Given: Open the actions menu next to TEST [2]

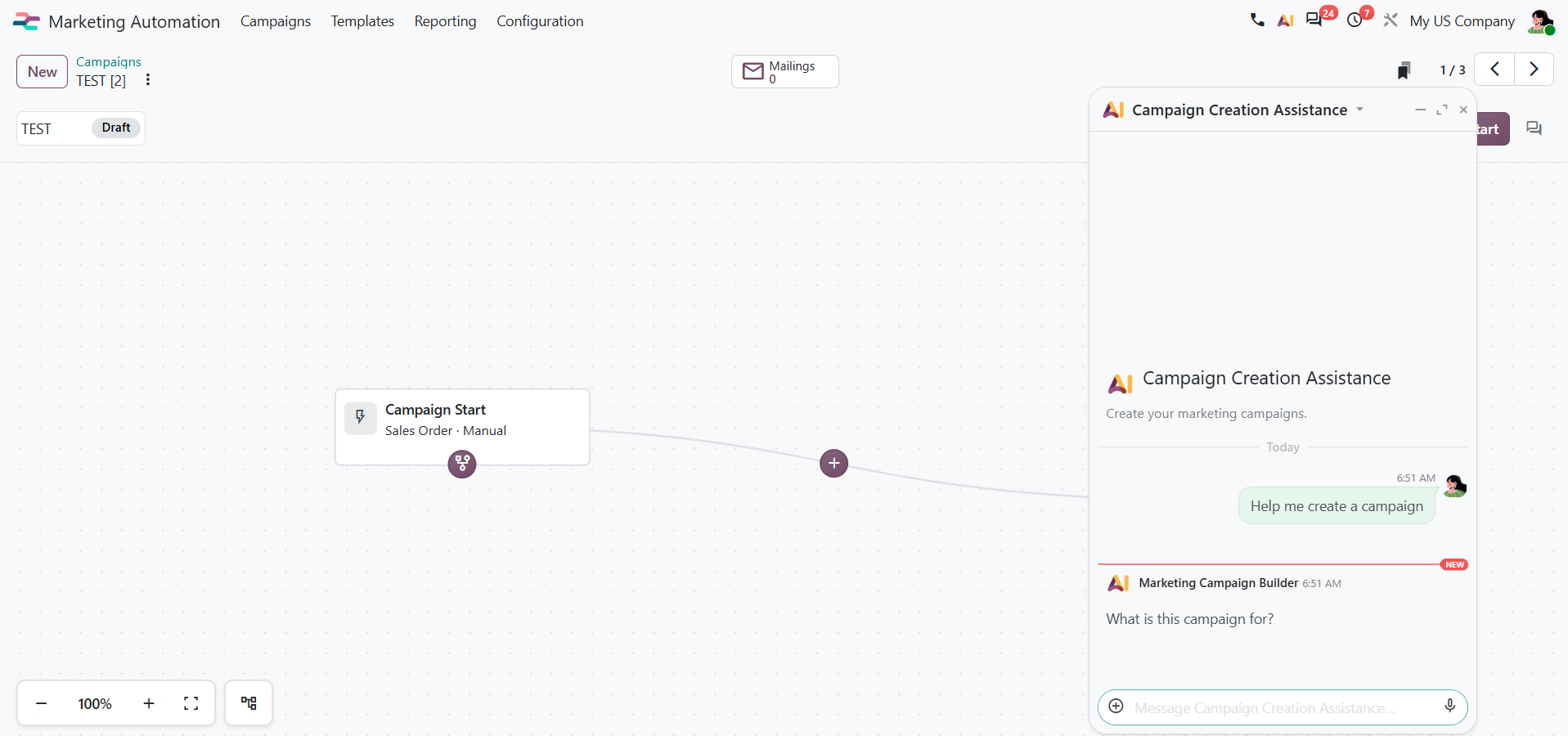Looking at the screenshot, I should click(x=147, y=79).
